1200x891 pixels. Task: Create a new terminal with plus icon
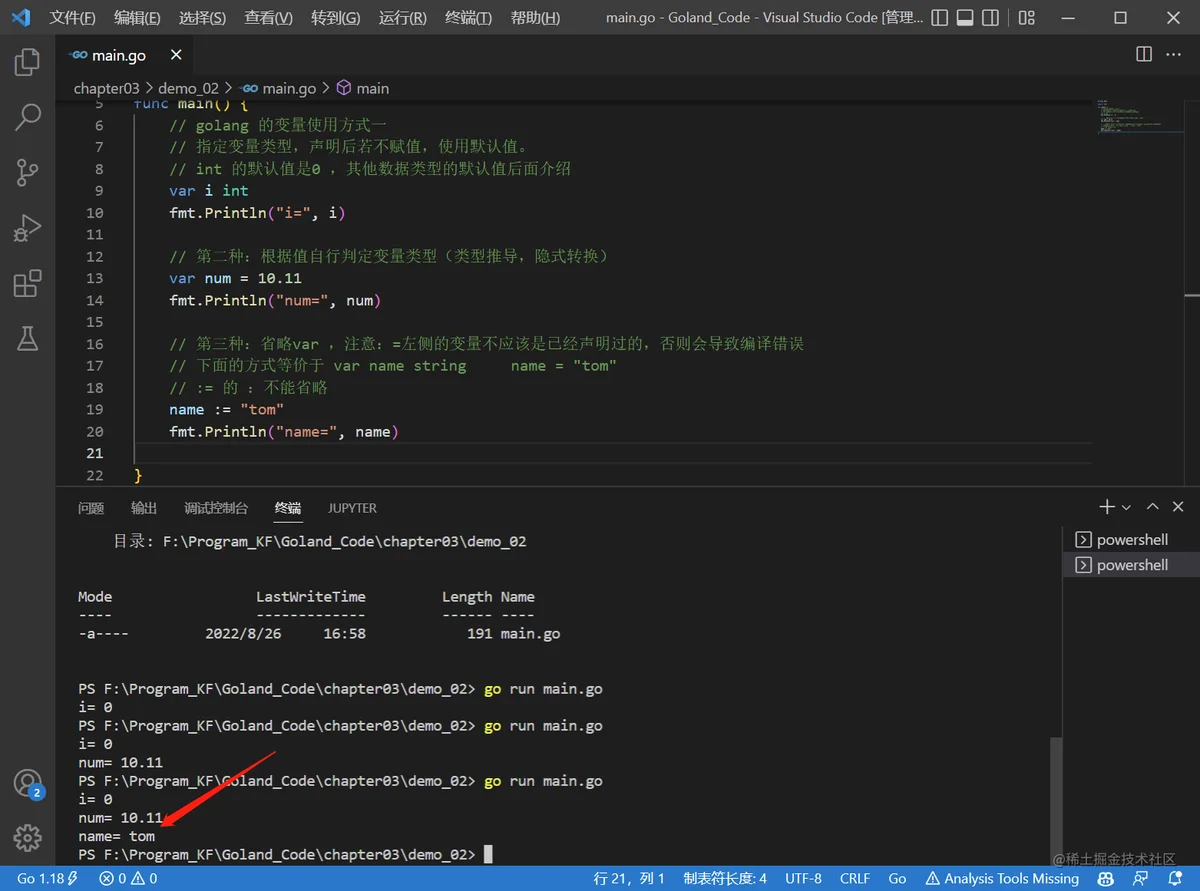[1107, 507]
